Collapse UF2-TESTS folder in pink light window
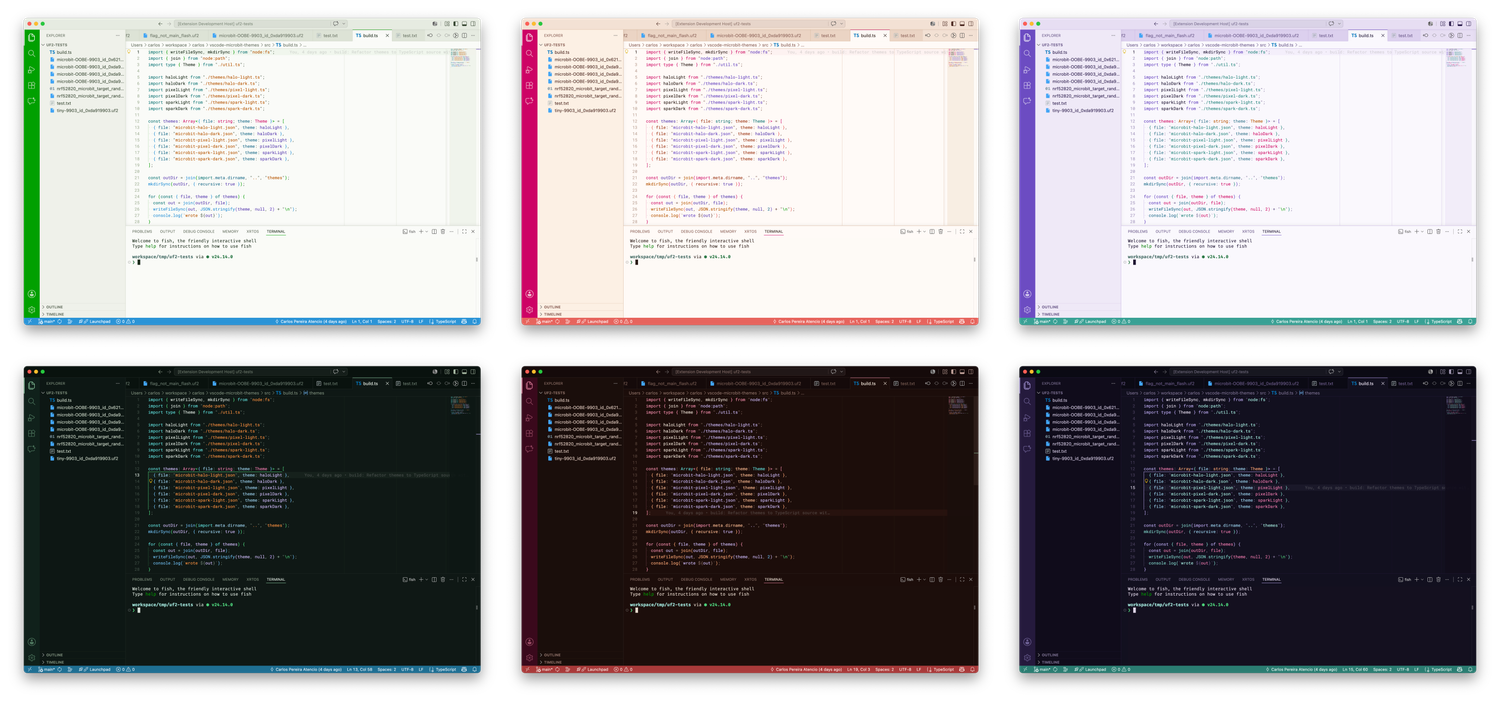This screenshot has width=1500, height=703. (581, 45)
